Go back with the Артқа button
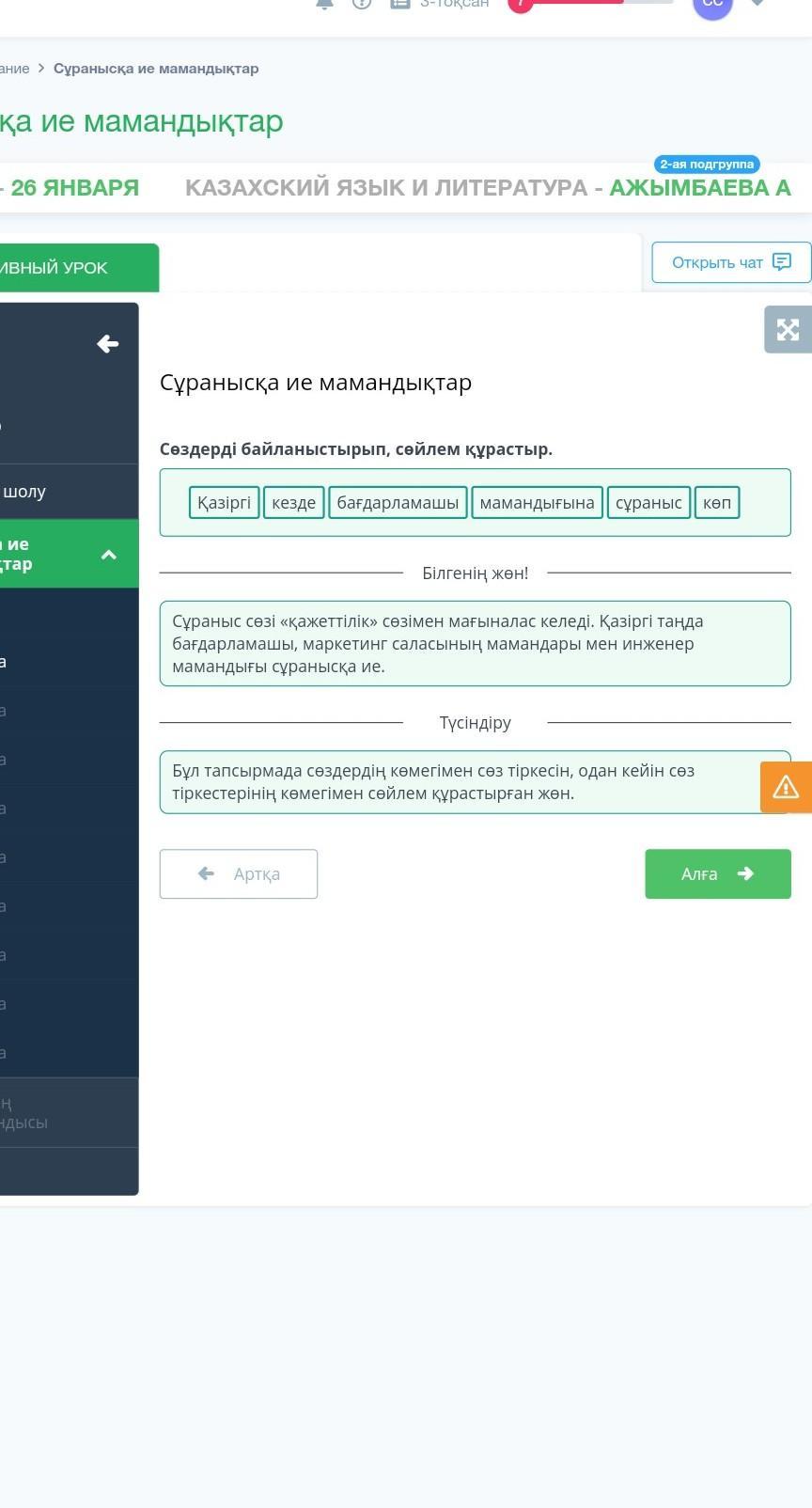Viewport: 812px width, 1508px height. [239, 874]
